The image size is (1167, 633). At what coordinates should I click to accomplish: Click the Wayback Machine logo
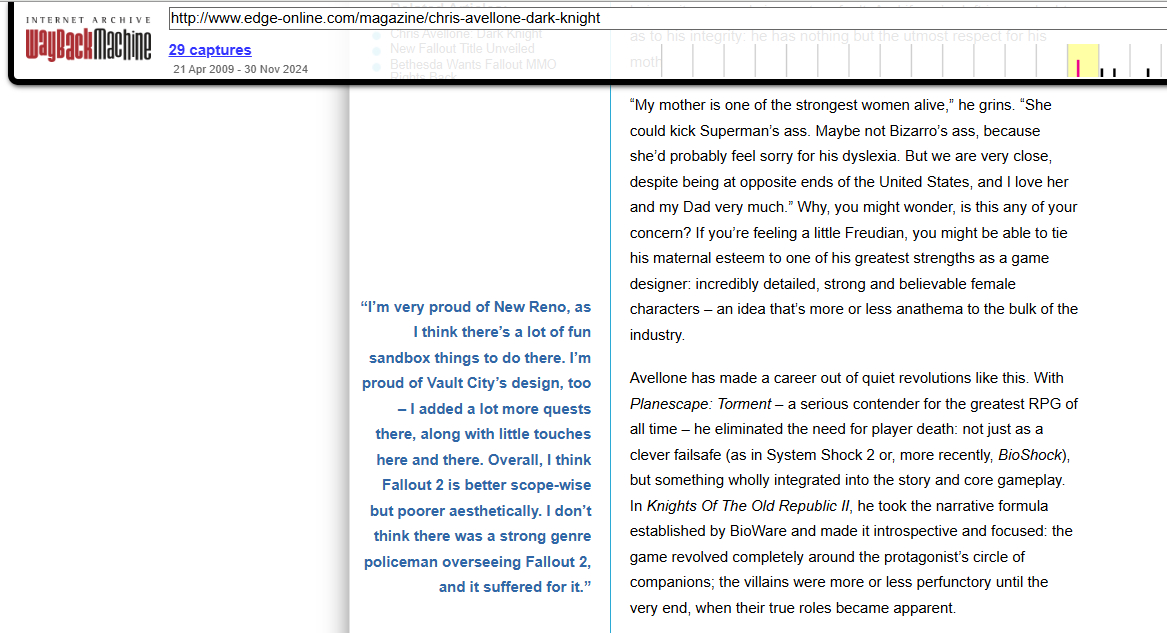89,45
